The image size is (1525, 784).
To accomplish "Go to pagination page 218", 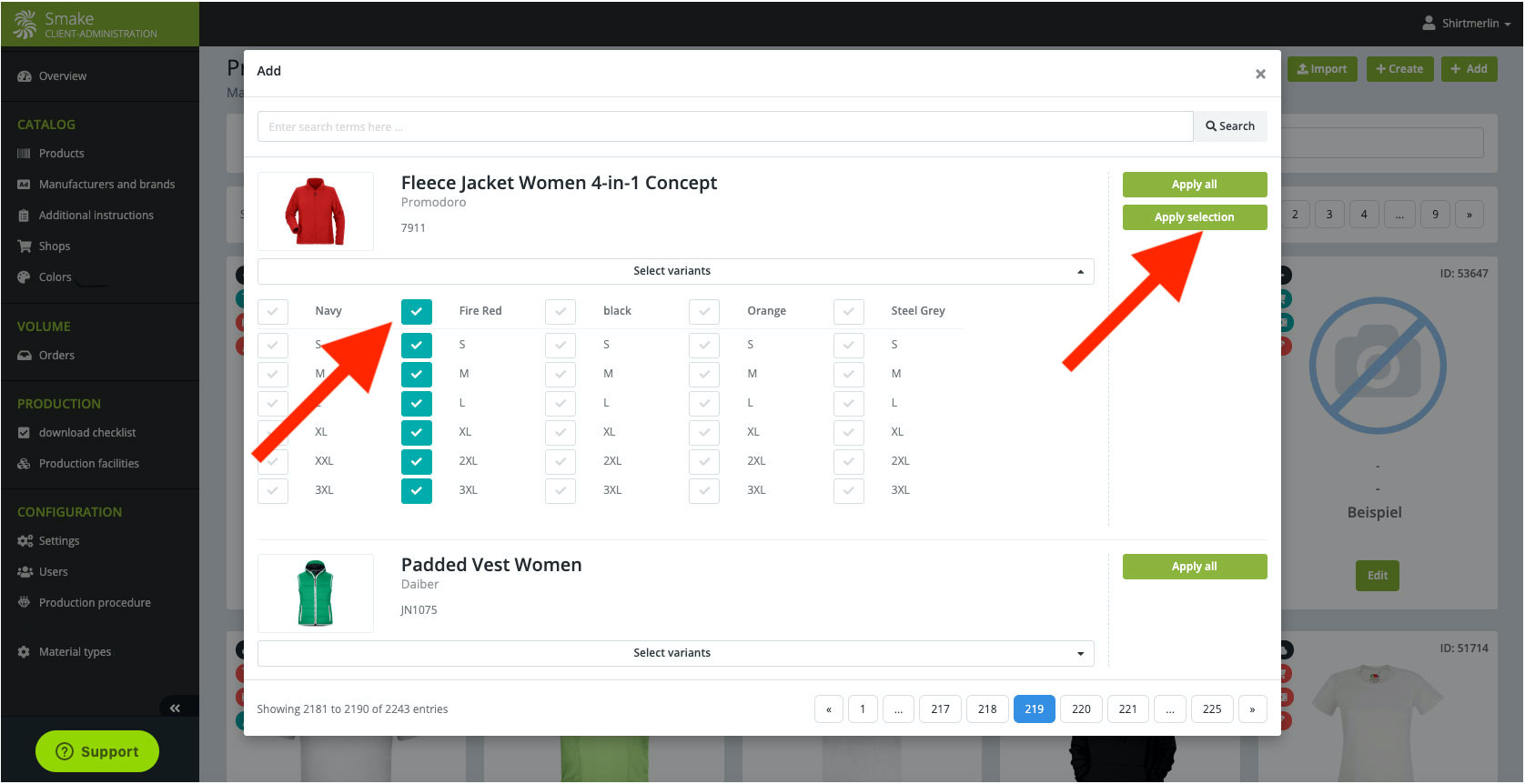I will [x=987, y=709].
